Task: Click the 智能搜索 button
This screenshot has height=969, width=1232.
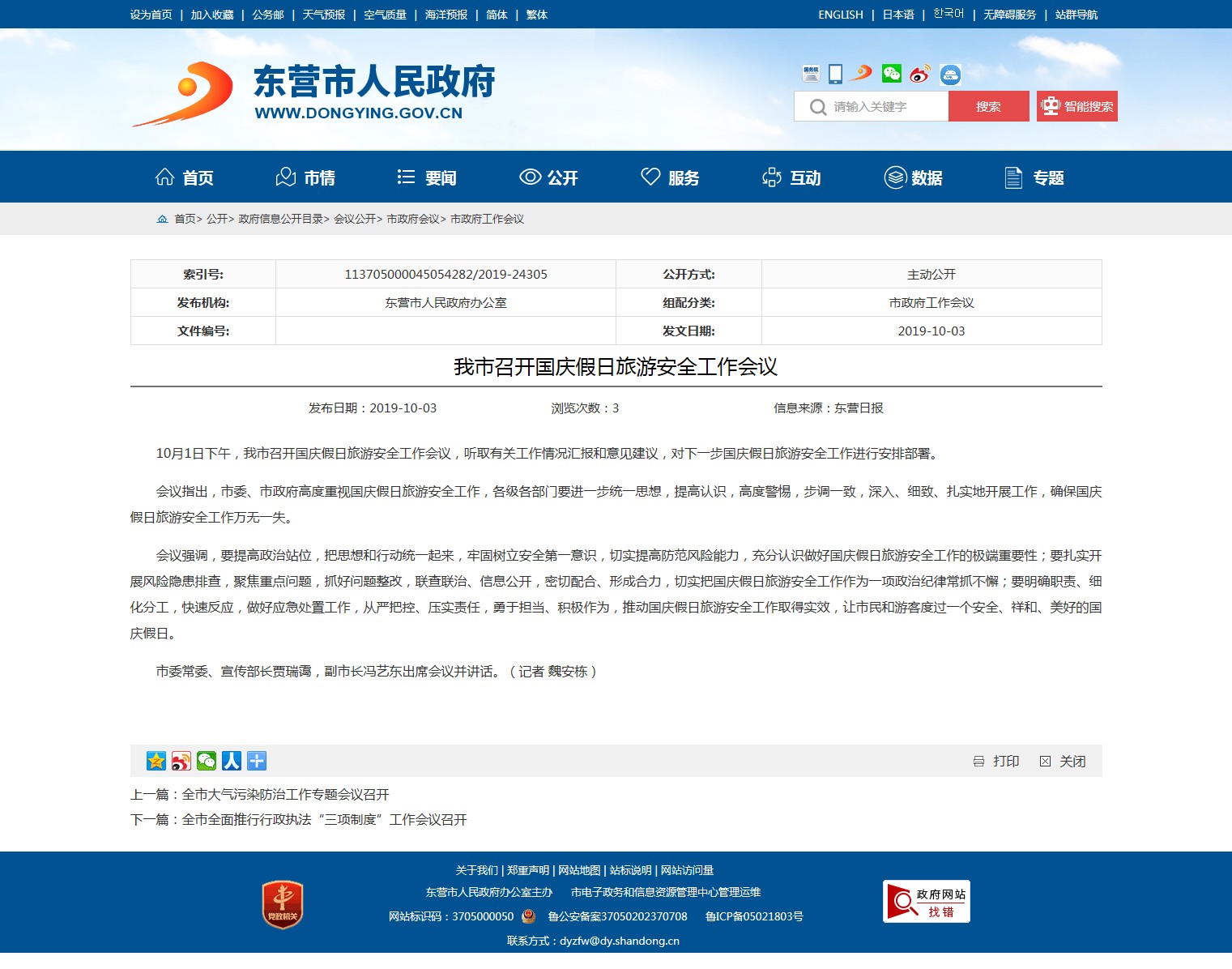Action: (x=1076, y=106)
